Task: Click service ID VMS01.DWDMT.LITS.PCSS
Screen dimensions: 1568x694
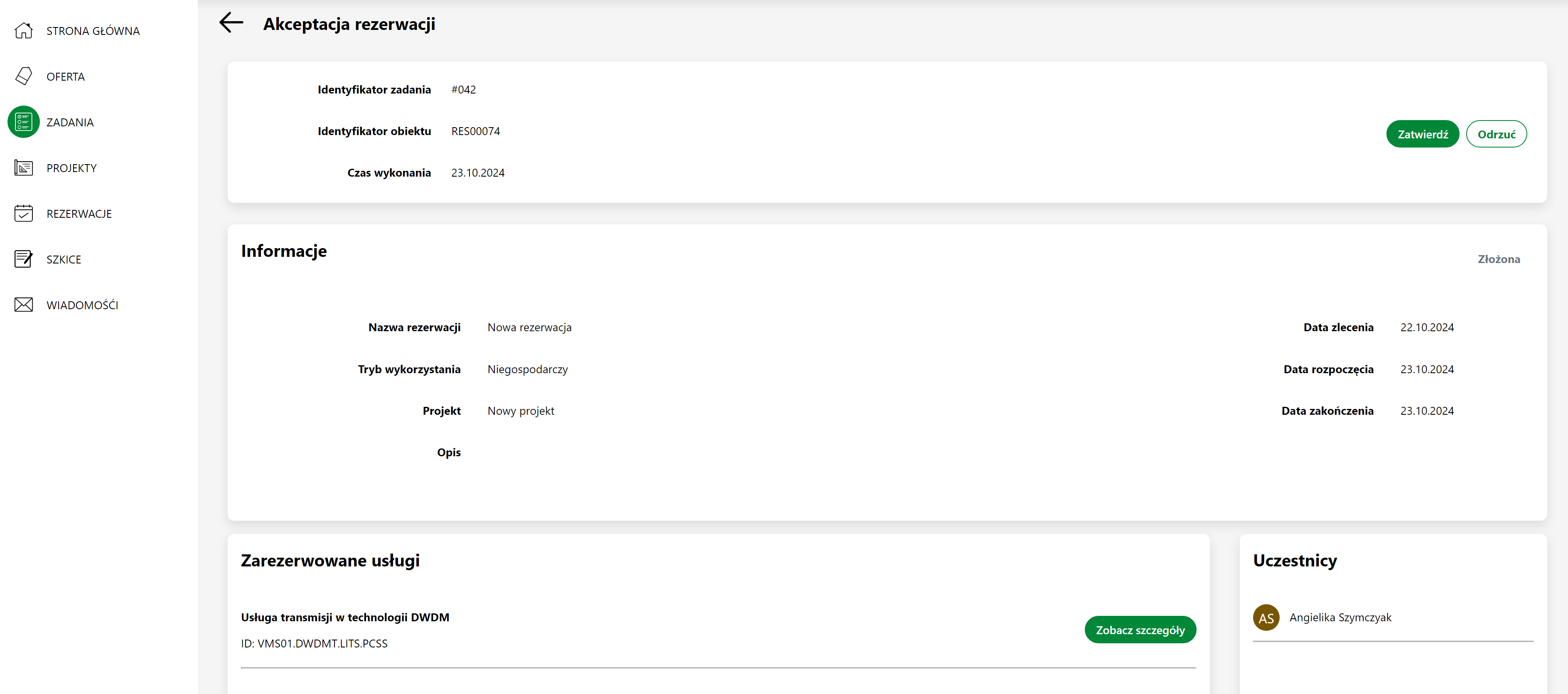Action: (314, 643)
